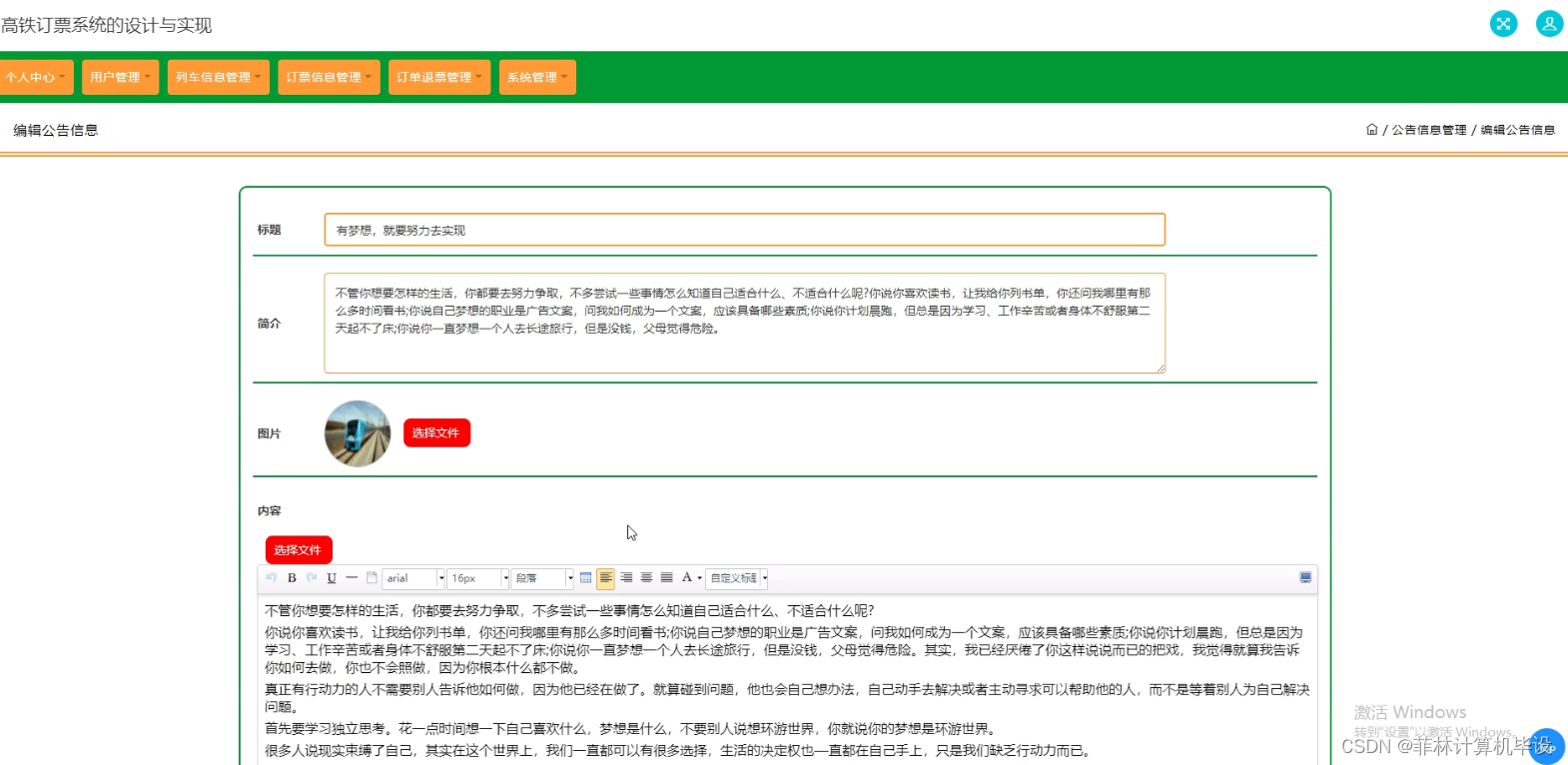
Task: Open the 段落 paragraph format dropdown
Action: click(x=542, y=578)
